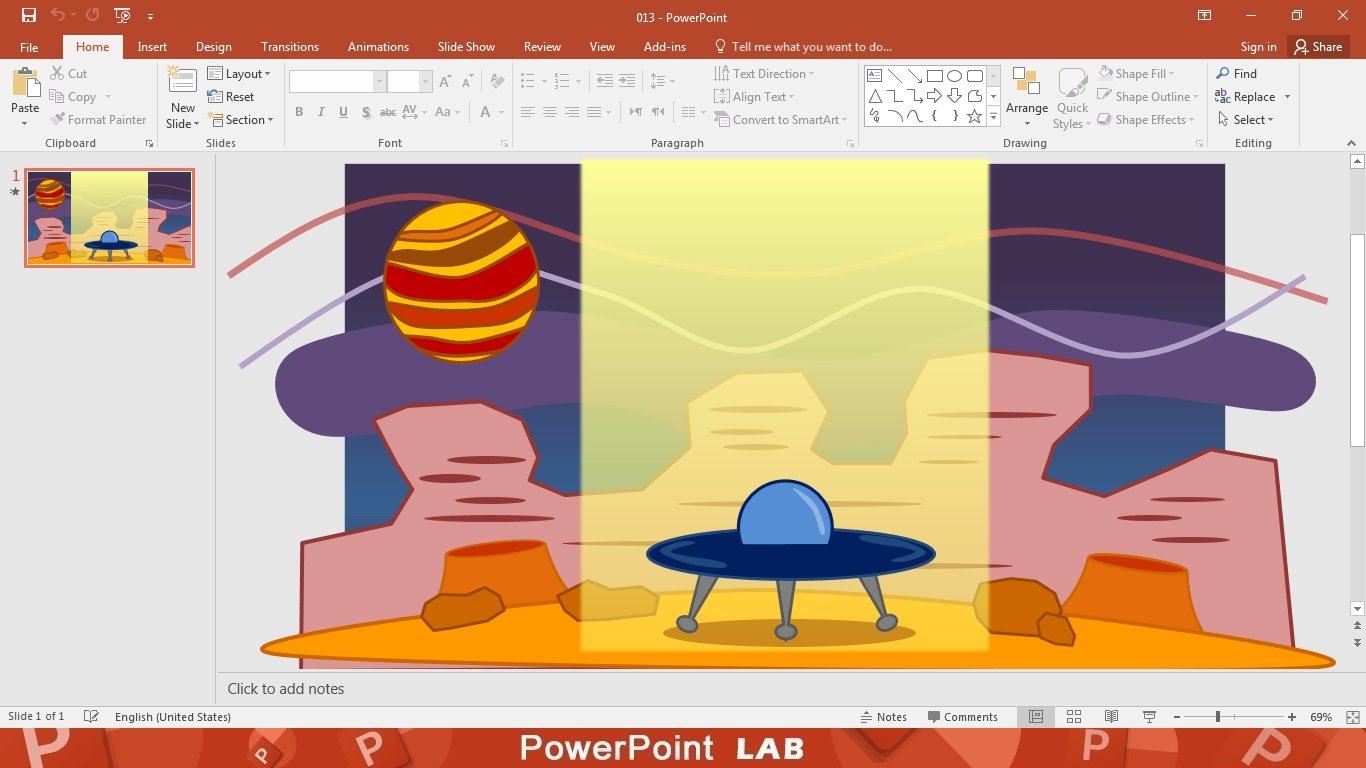Viewport: 1366px width, 768px height.
Task: Toggle Underline formatting
Action: [x=343, y=112]
